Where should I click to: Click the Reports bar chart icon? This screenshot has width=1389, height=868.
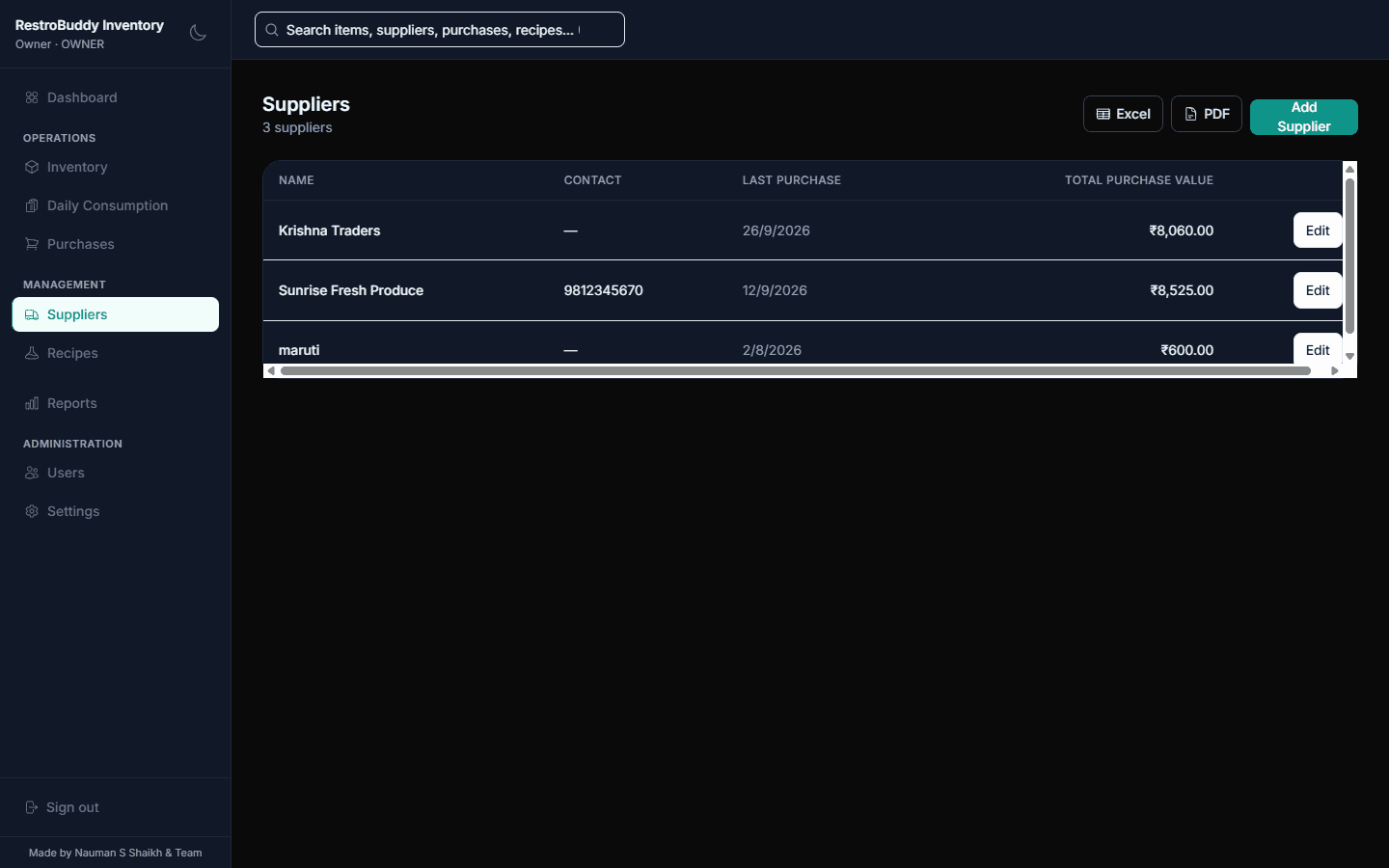tap(32, 403)
